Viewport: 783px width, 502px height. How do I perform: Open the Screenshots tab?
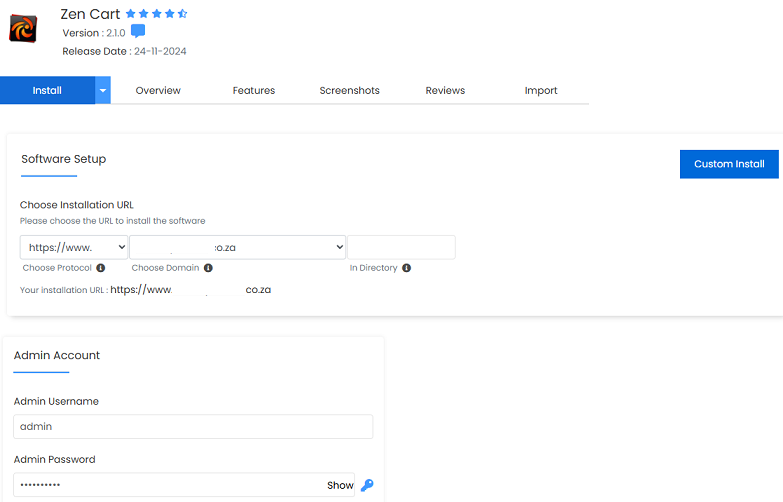point(349,90)
